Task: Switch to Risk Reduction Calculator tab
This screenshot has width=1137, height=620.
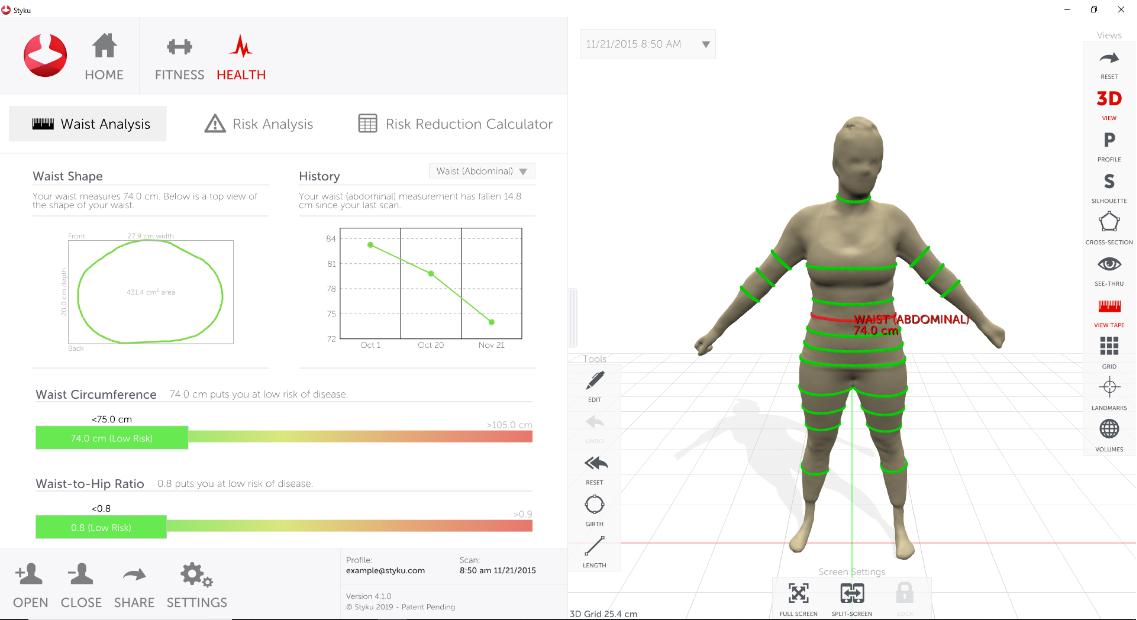Action: point(455,124)
